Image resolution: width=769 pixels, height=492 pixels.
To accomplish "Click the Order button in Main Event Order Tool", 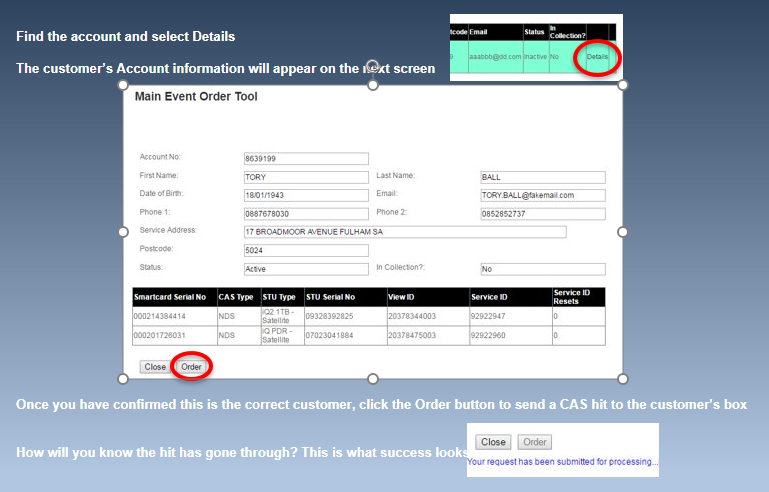I will point(191,367).
